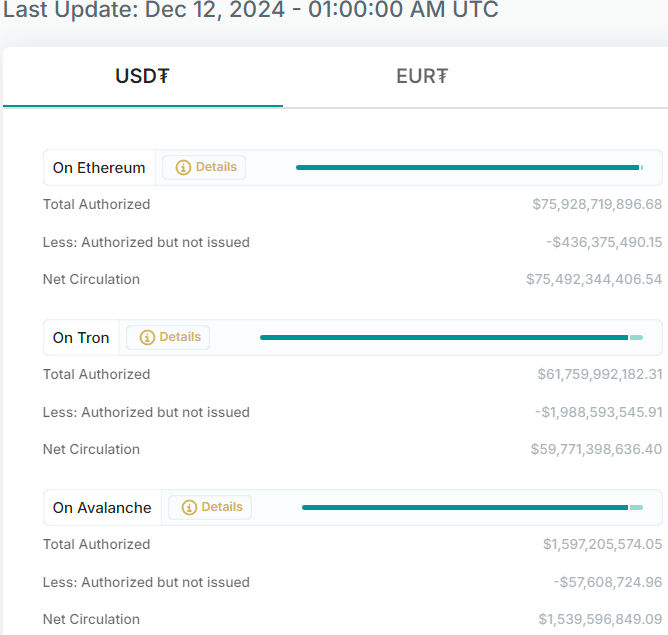The width and height of the screenshot is (668, 635).
Task: Click the Ethereum circulation progress bar
Action: pyautogui.click(x=468, y=168)
